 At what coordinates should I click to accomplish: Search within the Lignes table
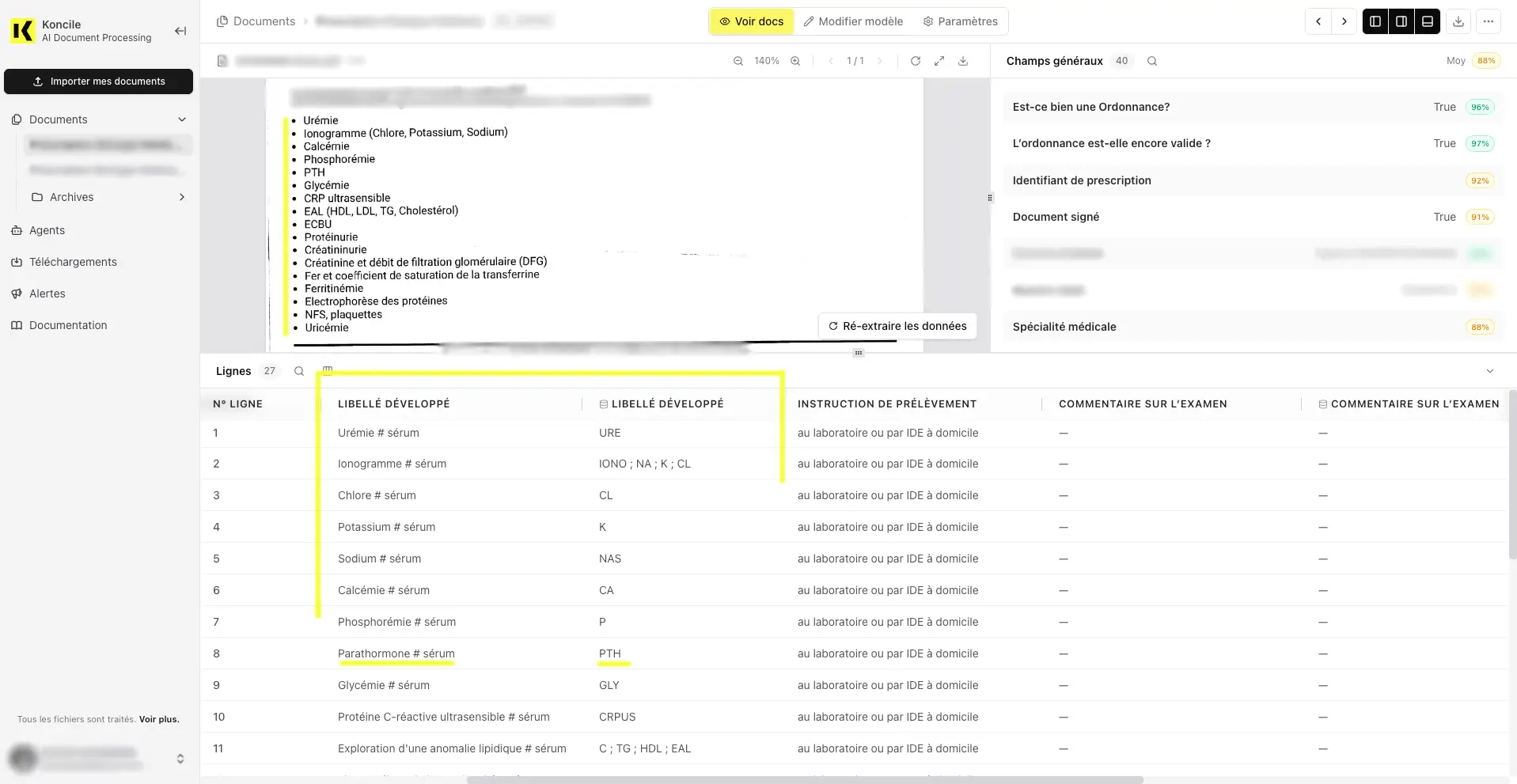tap(299, 371)
